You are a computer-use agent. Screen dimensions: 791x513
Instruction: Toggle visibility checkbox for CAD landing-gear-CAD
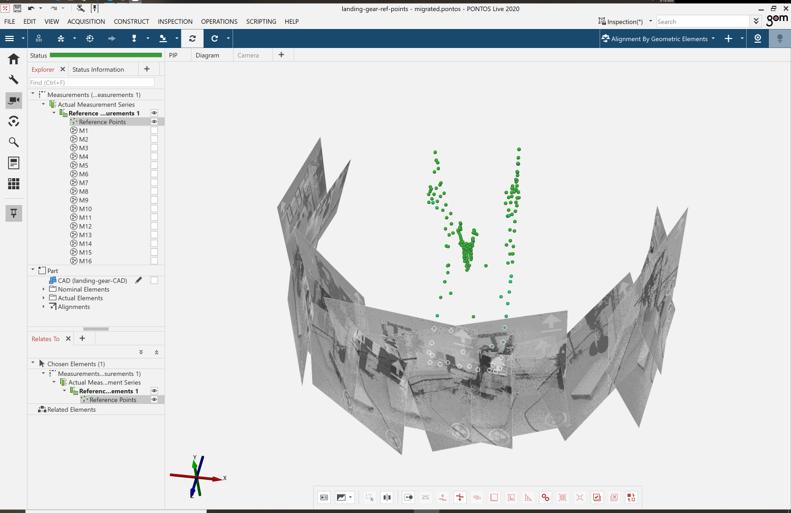pos(154,280)
